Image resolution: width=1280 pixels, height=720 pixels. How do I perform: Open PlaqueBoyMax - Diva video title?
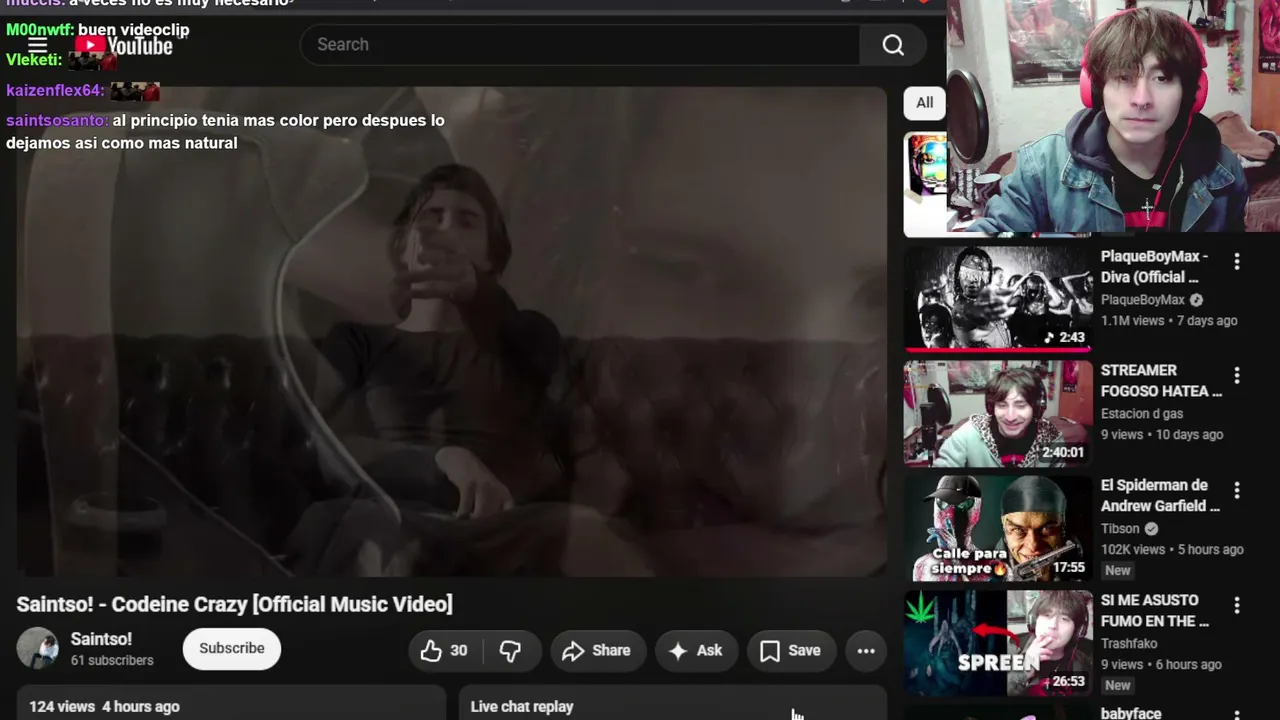point(1155,267)
